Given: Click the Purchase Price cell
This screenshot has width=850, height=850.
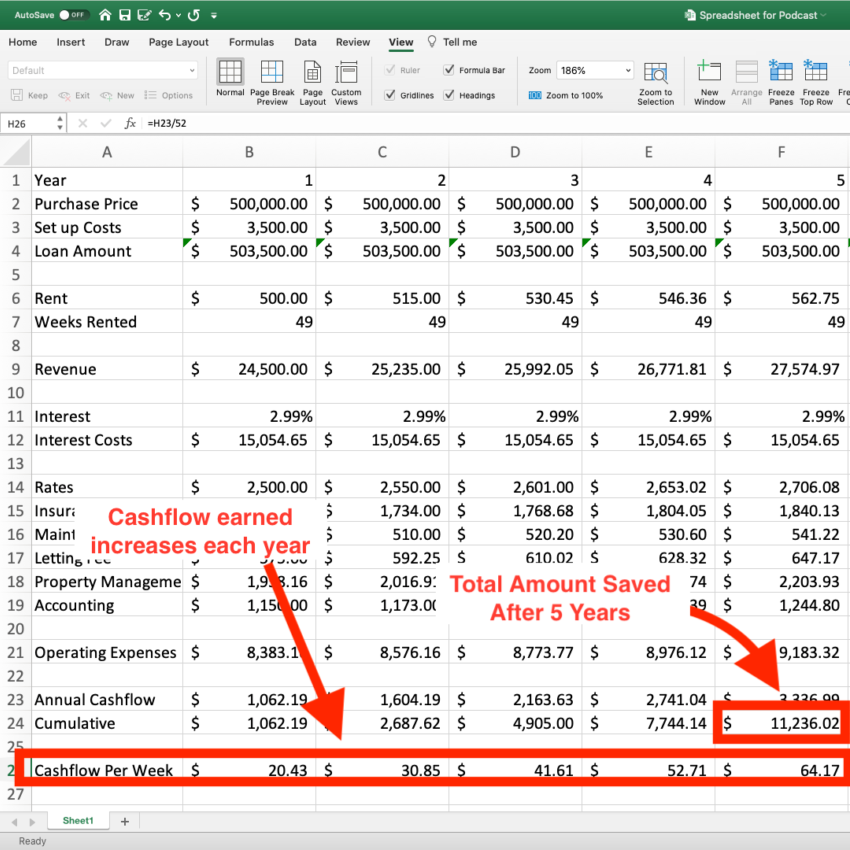Looking at the screenshot, I should tap(107, 204).
